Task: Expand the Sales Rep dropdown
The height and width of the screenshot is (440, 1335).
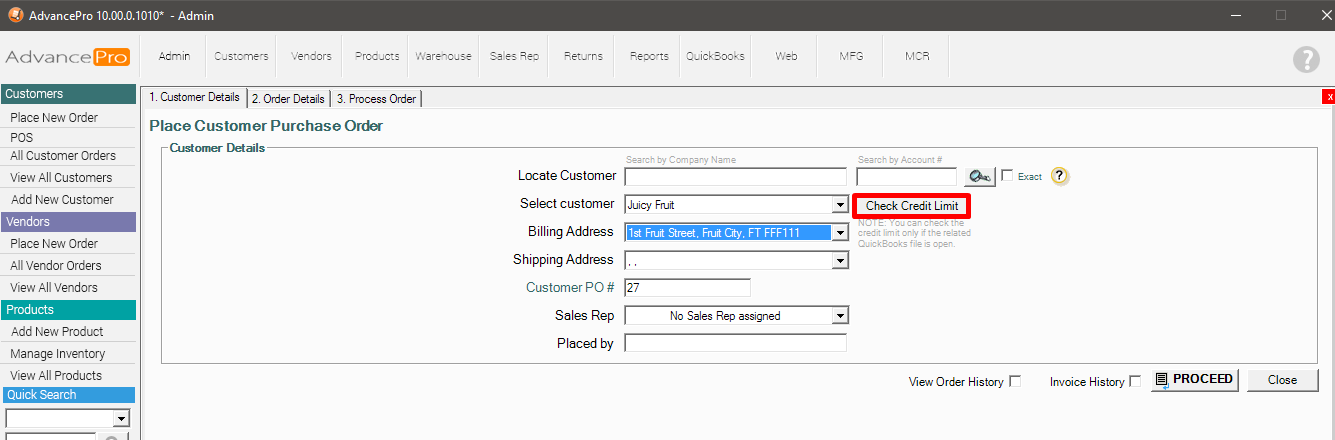Action: coord(840,316)
